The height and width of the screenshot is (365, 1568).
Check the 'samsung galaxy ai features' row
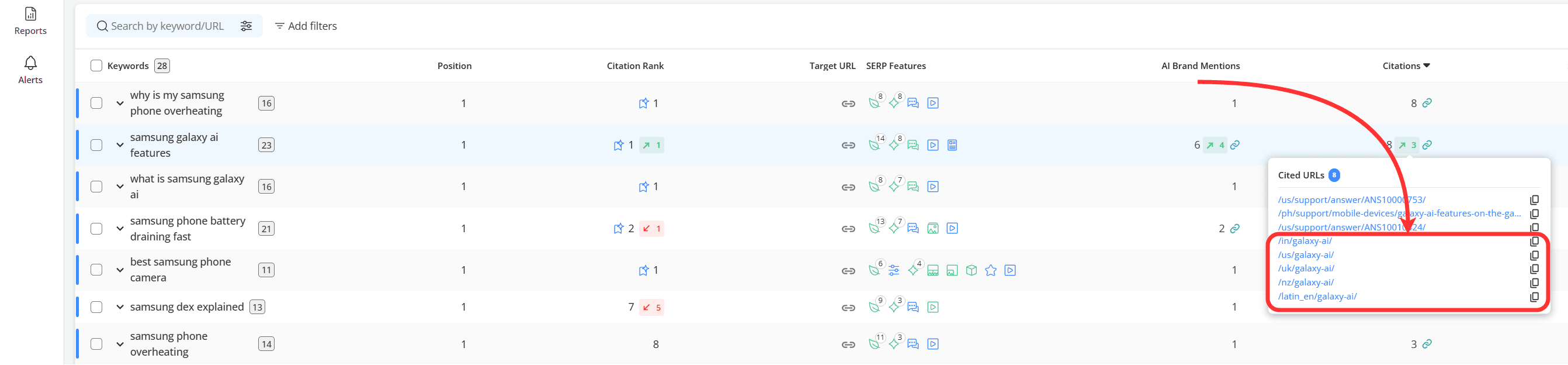pos(96,145)
